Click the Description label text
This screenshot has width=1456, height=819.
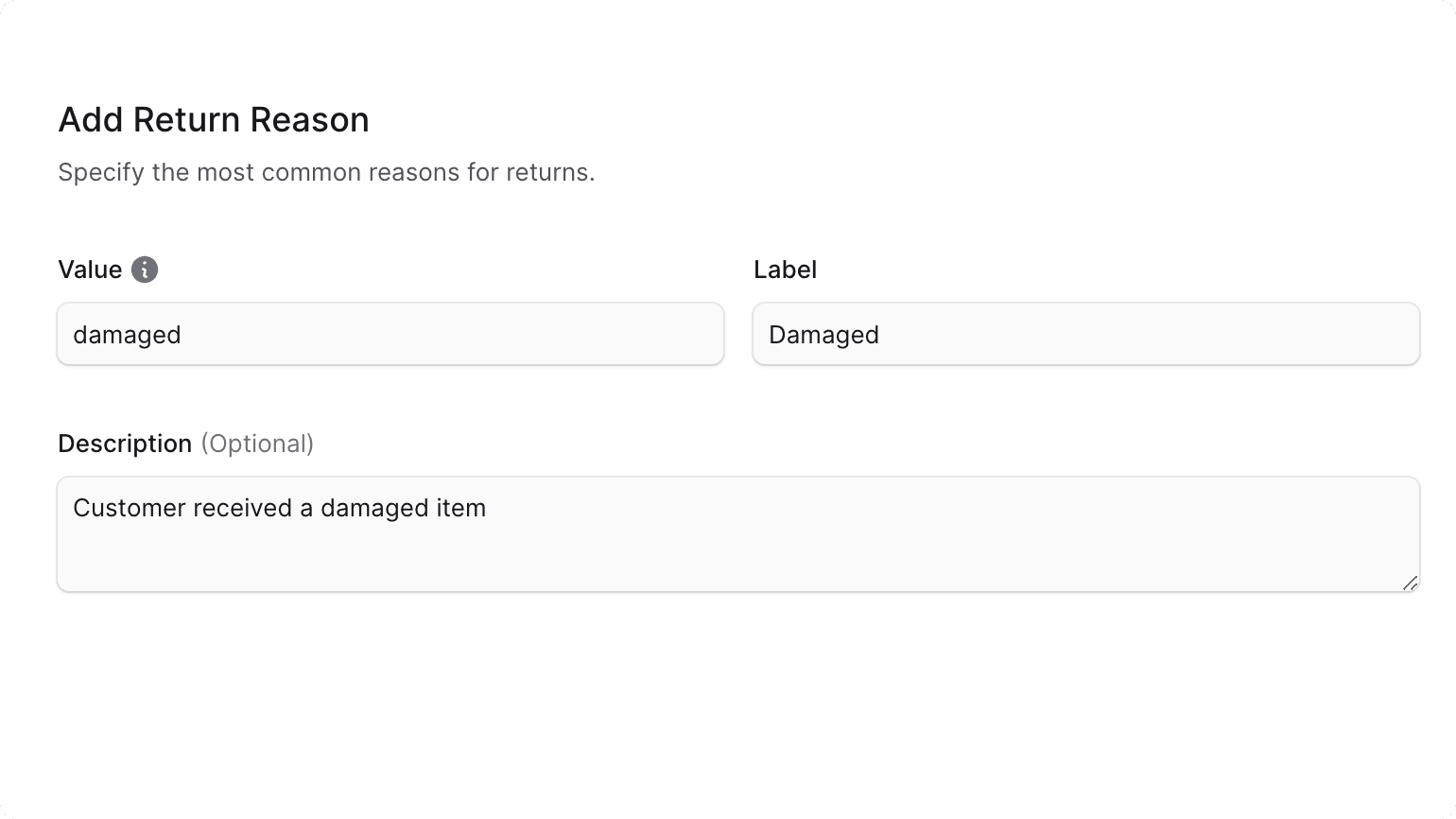125,443
